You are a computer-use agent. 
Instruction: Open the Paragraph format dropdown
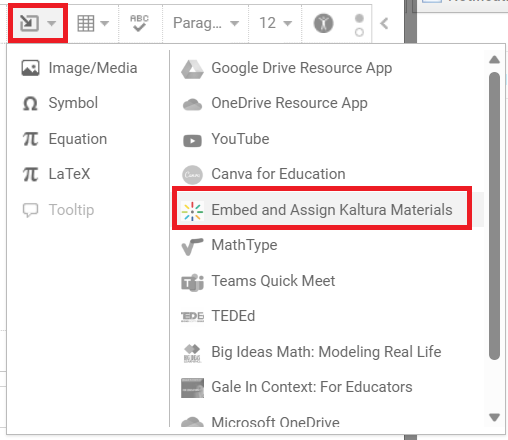click(206, 23)
